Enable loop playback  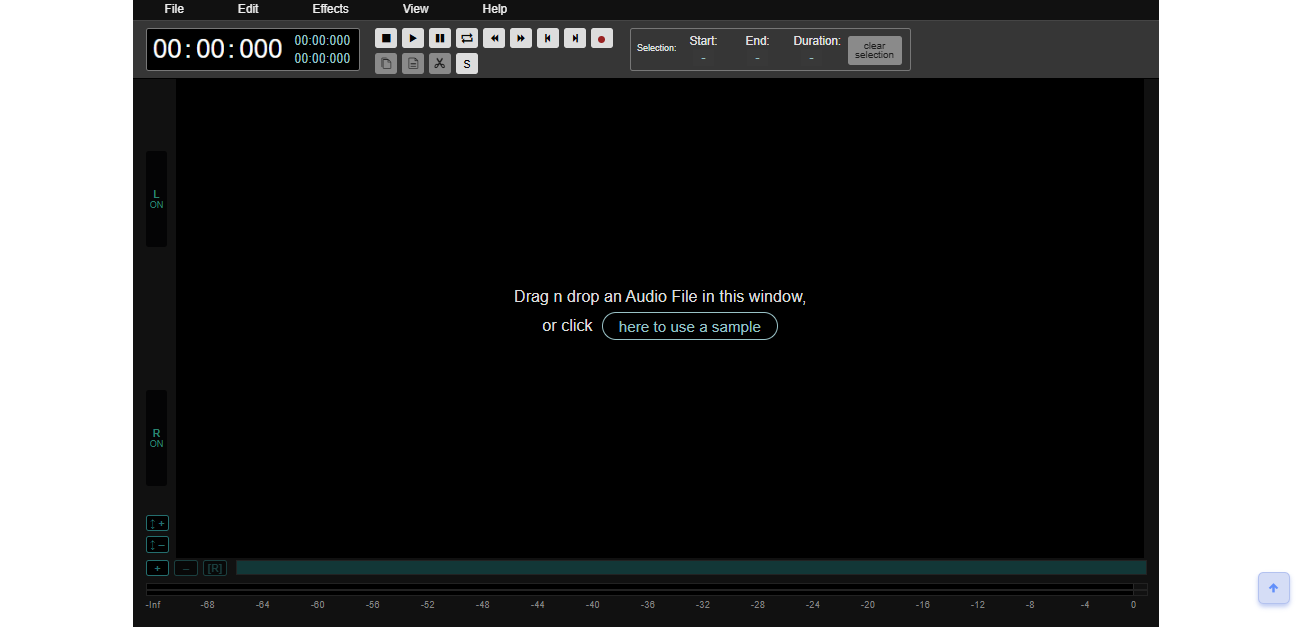467,38
